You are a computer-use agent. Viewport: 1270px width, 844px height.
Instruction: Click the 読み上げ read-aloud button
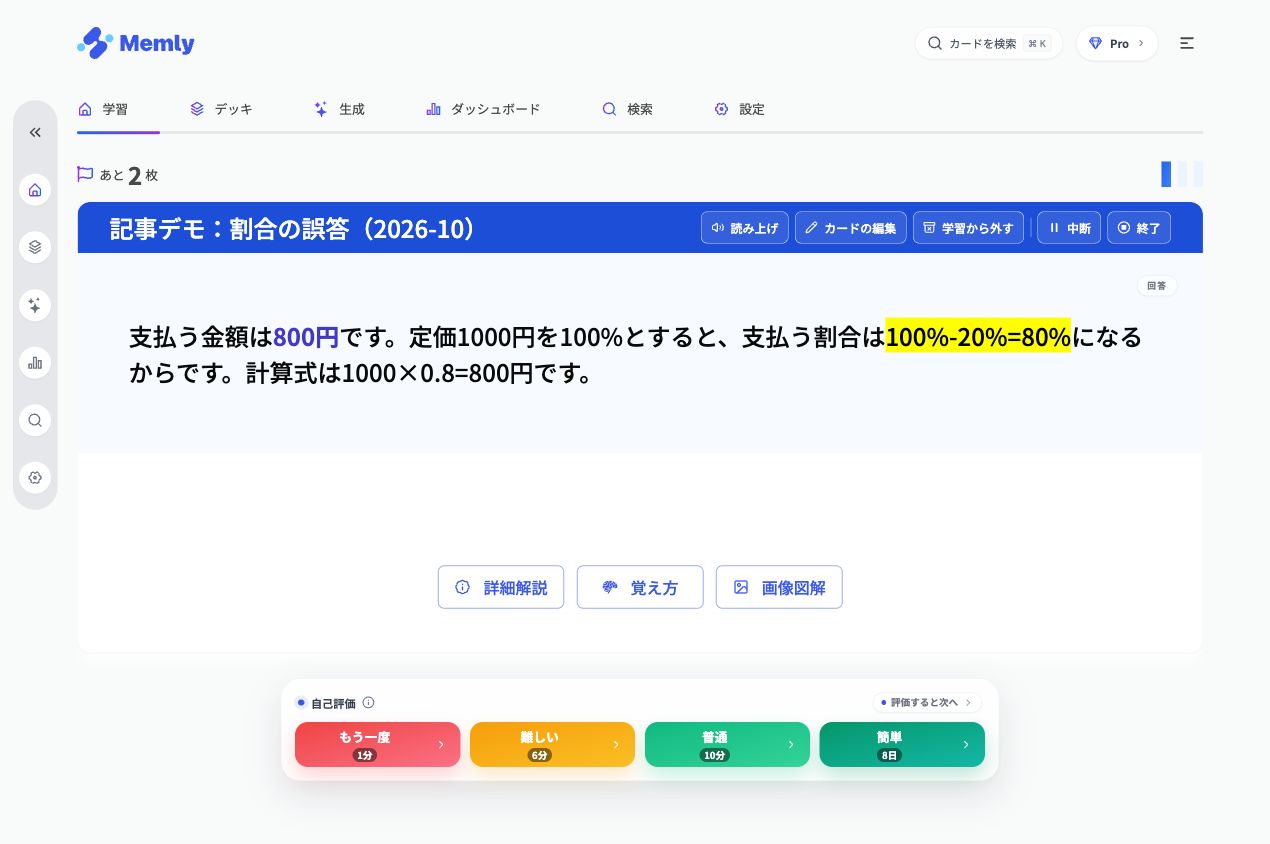745,227
